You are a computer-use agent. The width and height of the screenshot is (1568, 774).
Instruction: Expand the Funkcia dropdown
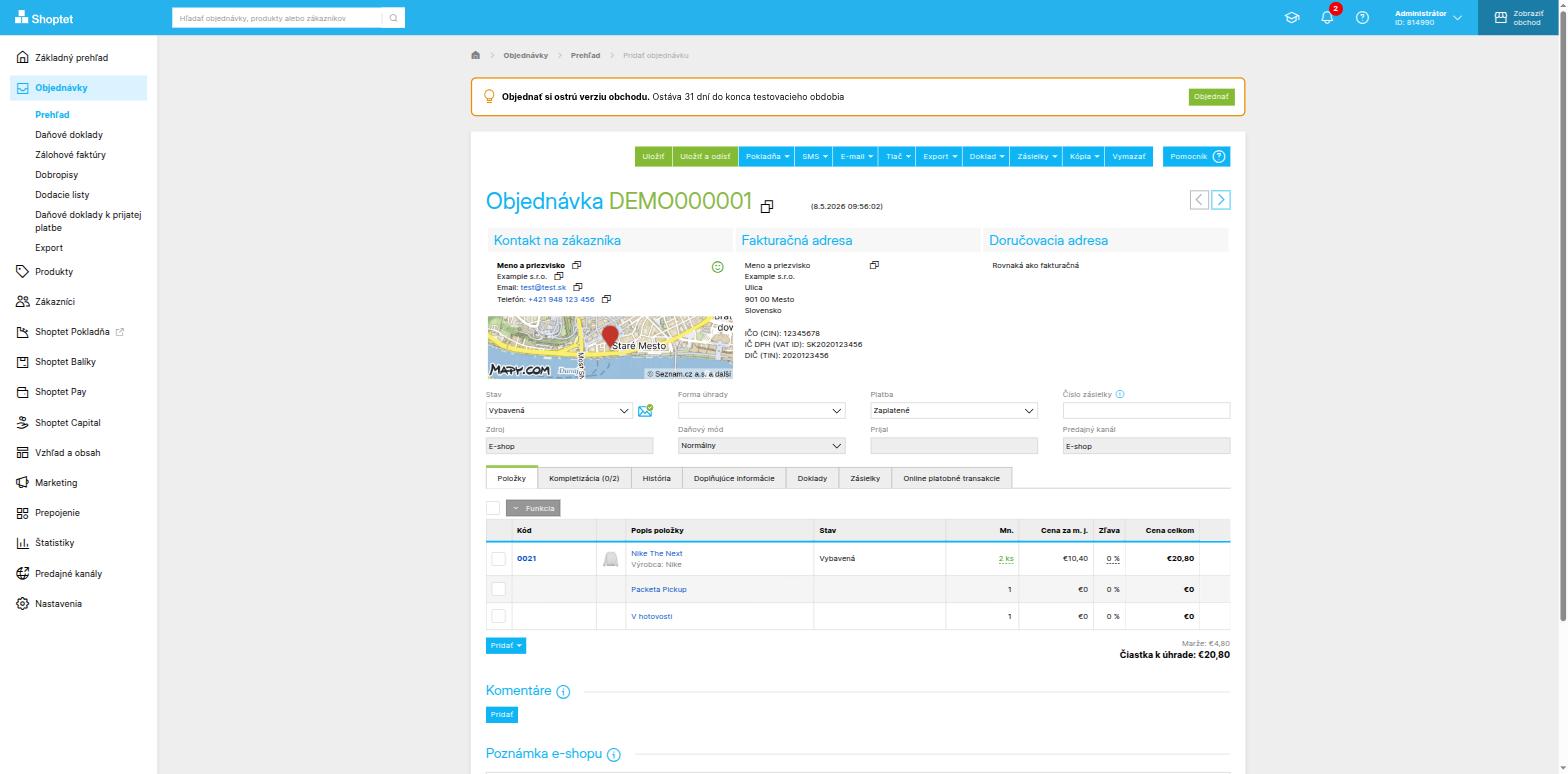(x=533, y=508)
